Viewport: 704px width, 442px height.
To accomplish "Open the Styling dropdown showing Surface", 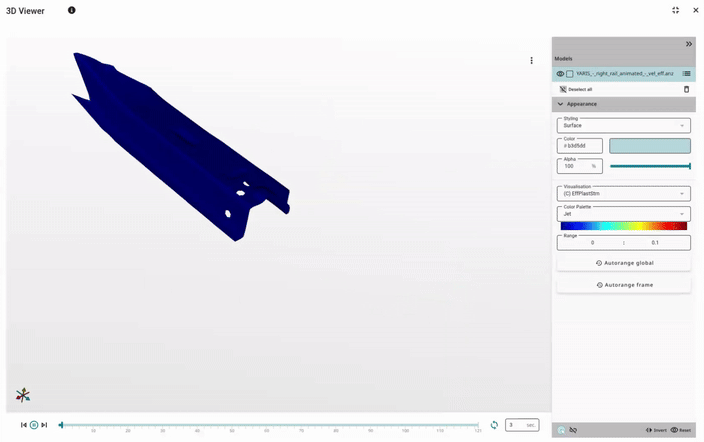I will pyautogui.click(x=624, y=125).
